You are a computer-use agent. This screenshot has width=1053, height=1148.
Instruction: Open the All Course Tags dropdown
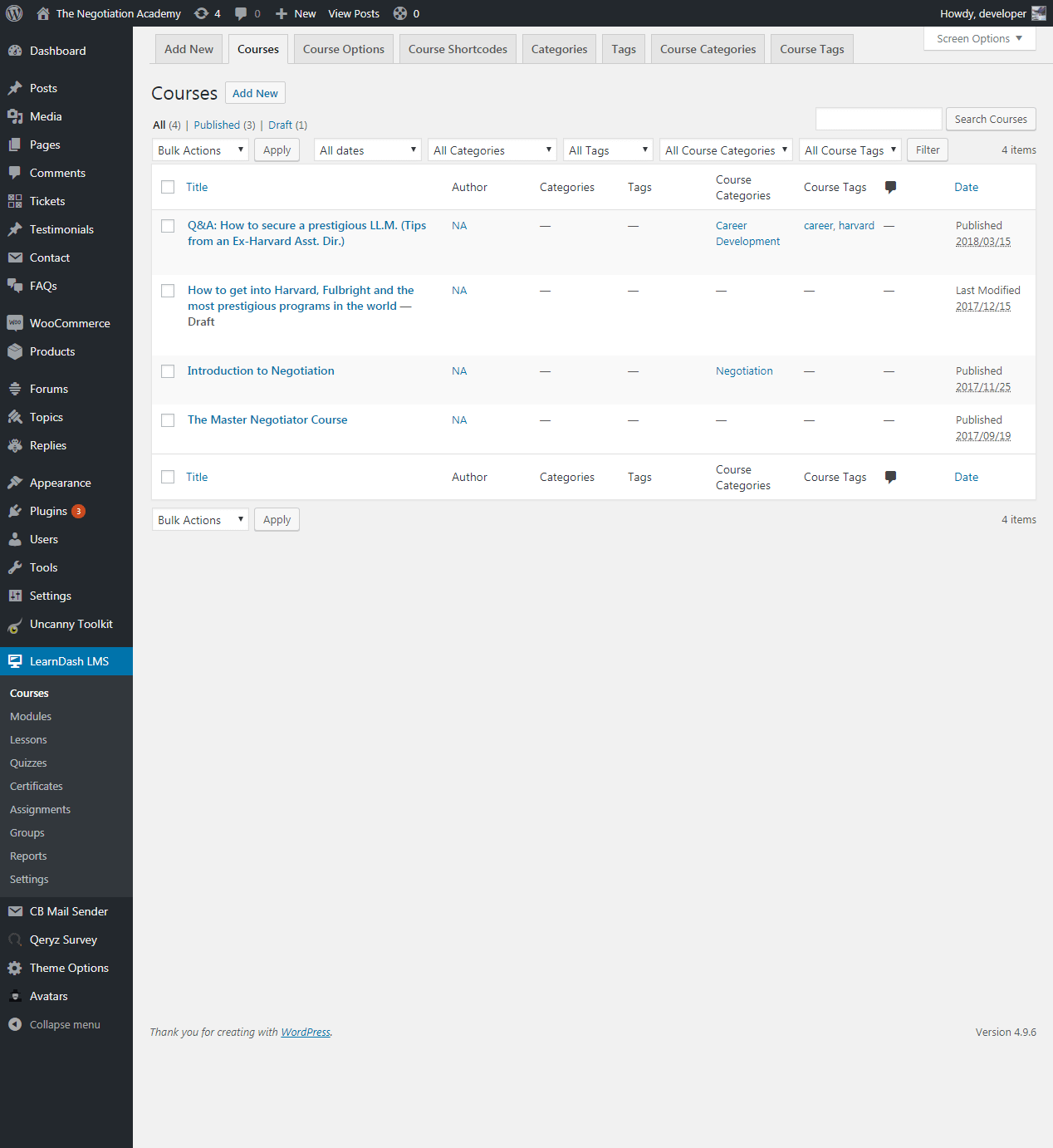click(x=850, y=150)
